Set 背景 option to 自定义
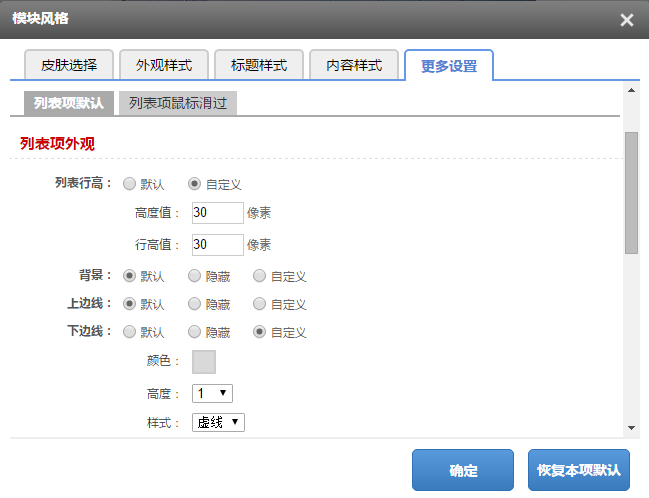The image size is (649, 498). click(260, 275)
